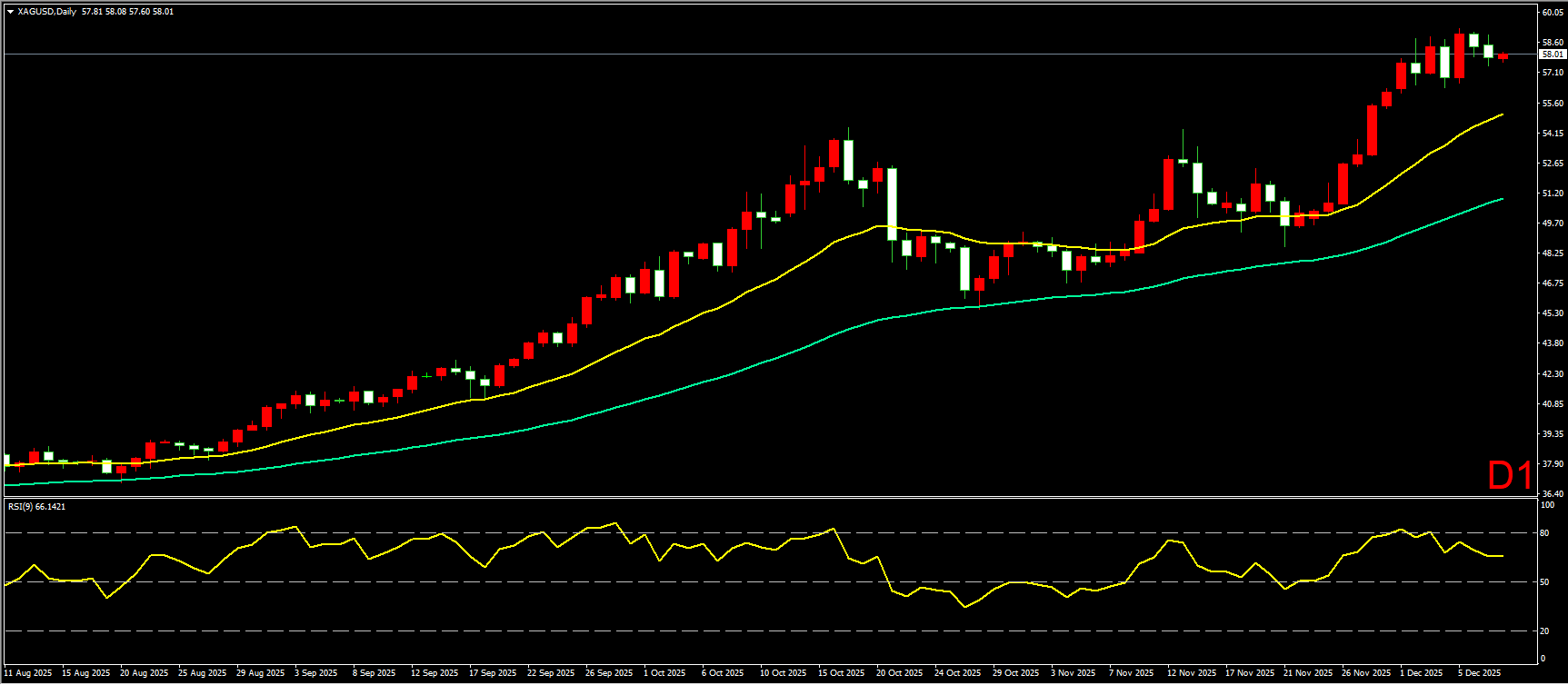This screenshot has width=1568, height=685.
Task: Select the last small red candlestick
Action: pos(1503,57)
